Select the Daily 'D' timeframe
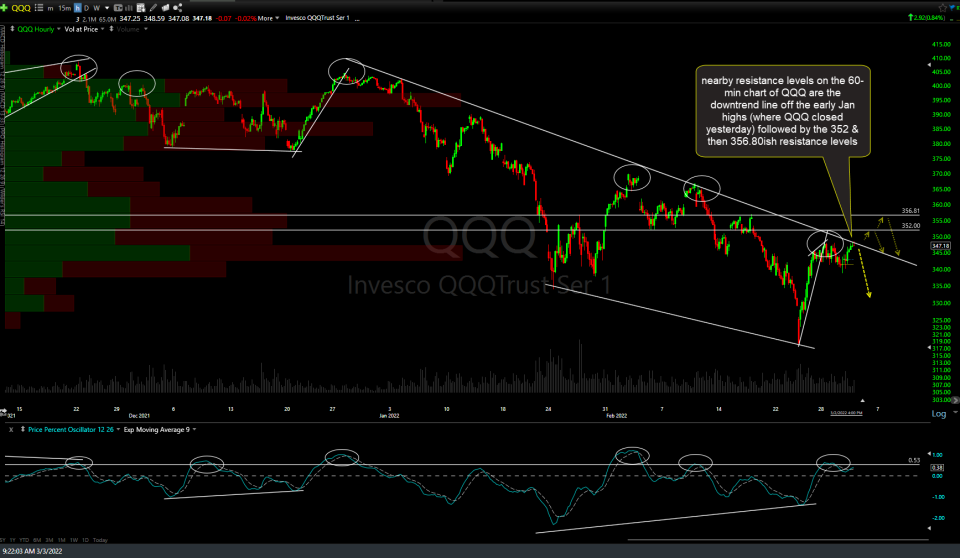960x558 pixels. (x=86, y=8)
